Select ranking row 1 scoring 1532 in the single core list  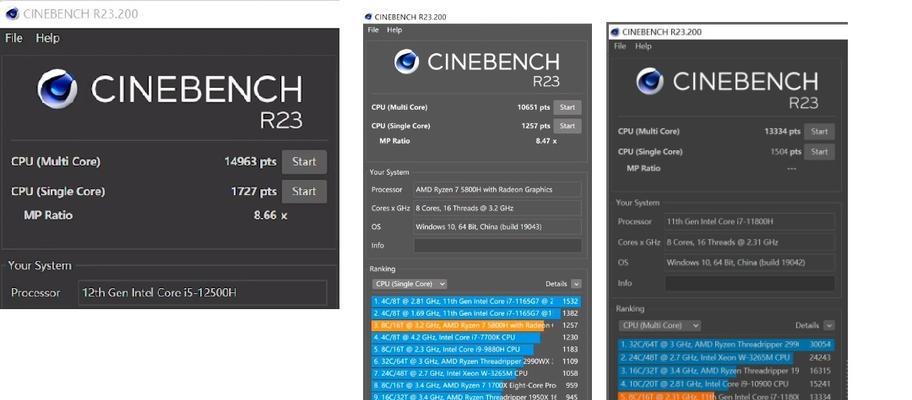point(476,302)
